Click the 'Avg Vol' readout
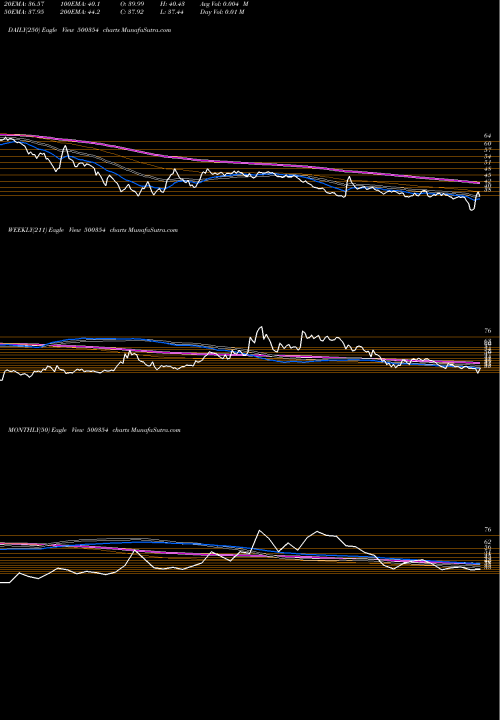The height and width of the screenshot is (720, 500). (x=224, y=4)
